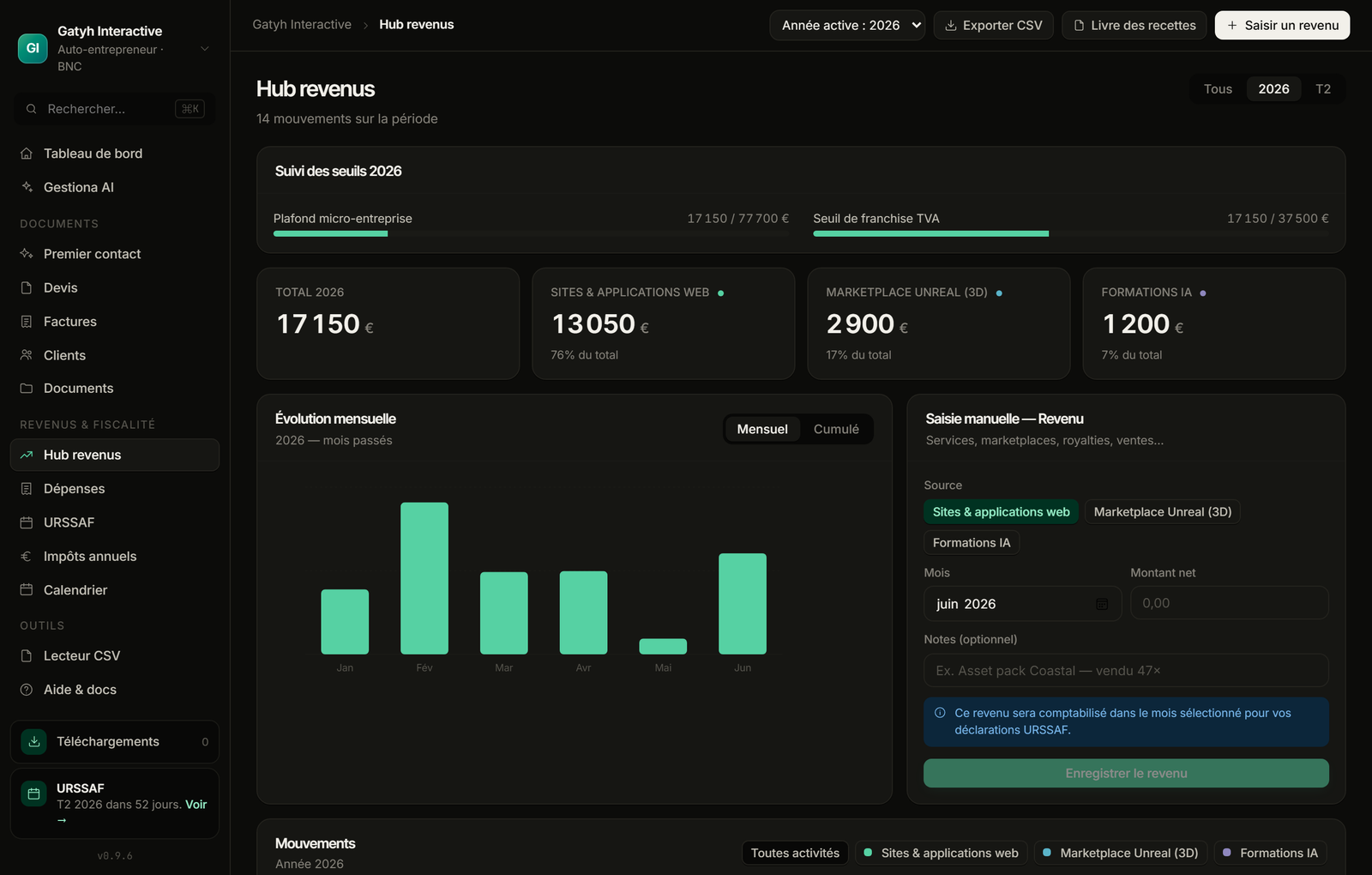This screenshot has width=1372, height=875.
Task: Open Dépenses menu item
Action: pos(115,489)
